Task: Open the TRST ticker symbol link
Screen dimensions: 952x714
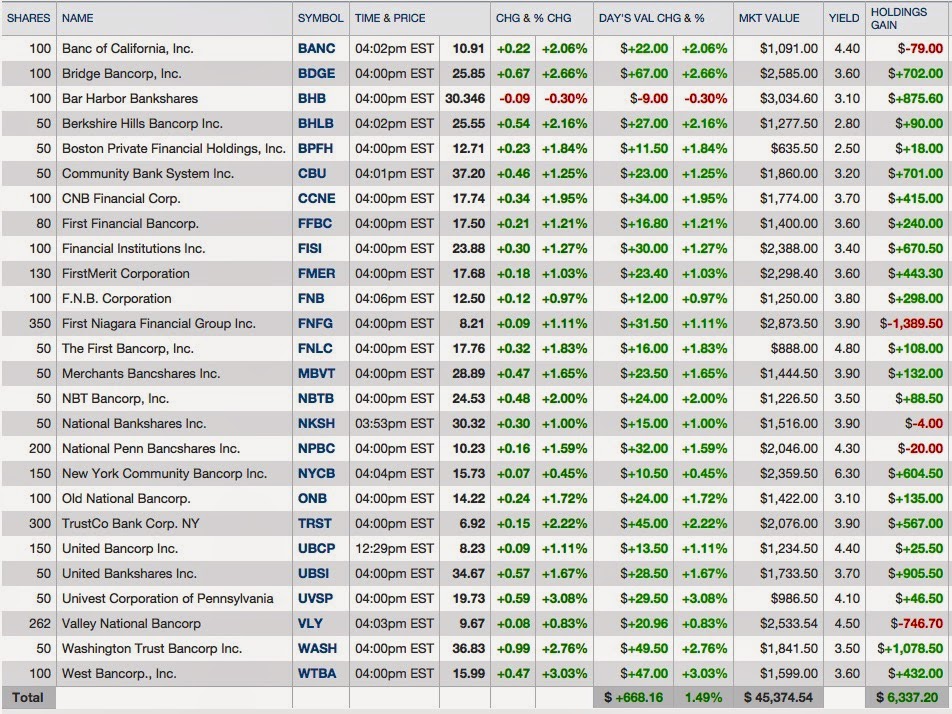Action: 314,523
